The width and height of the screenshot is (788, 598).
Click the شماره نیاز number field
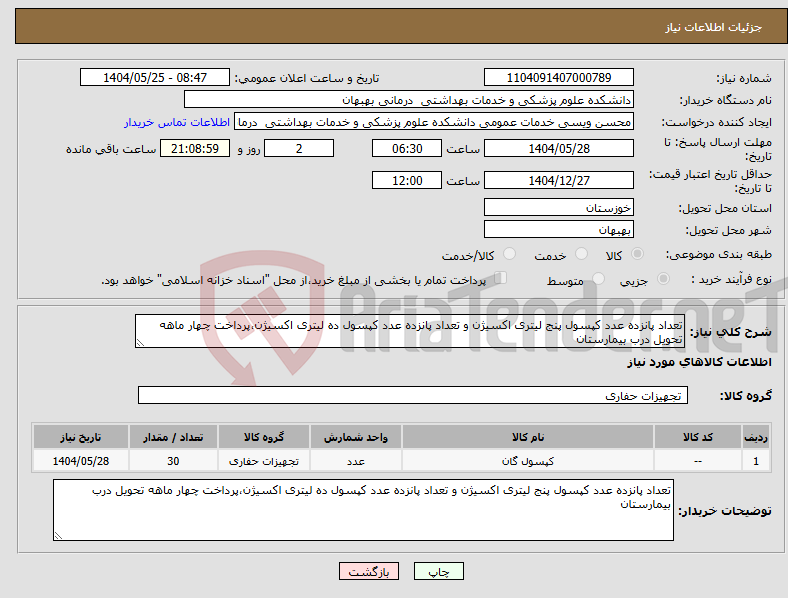(558, 77)
